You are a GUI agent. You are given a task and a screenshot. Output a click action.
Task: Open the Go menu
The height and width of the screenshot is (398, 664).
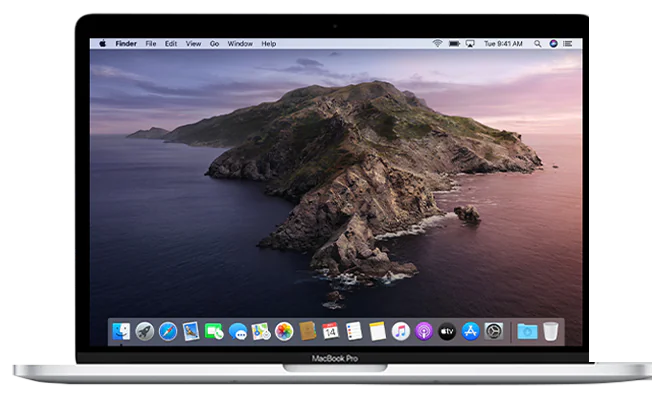pos(214,44)
